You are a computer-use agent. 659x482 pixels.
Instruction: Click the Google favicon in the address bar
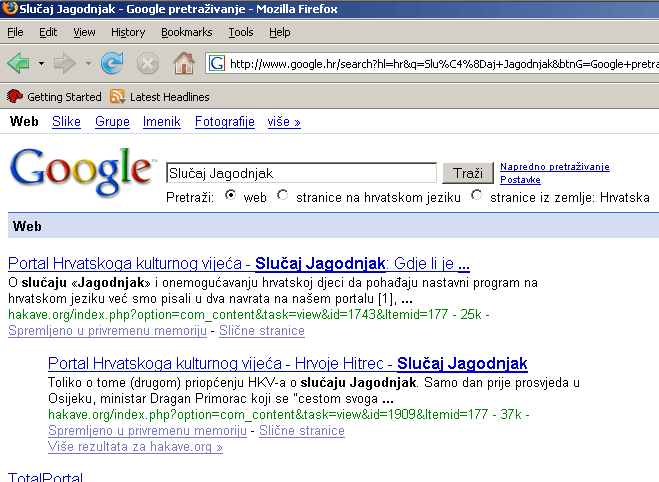coord(217,63)
